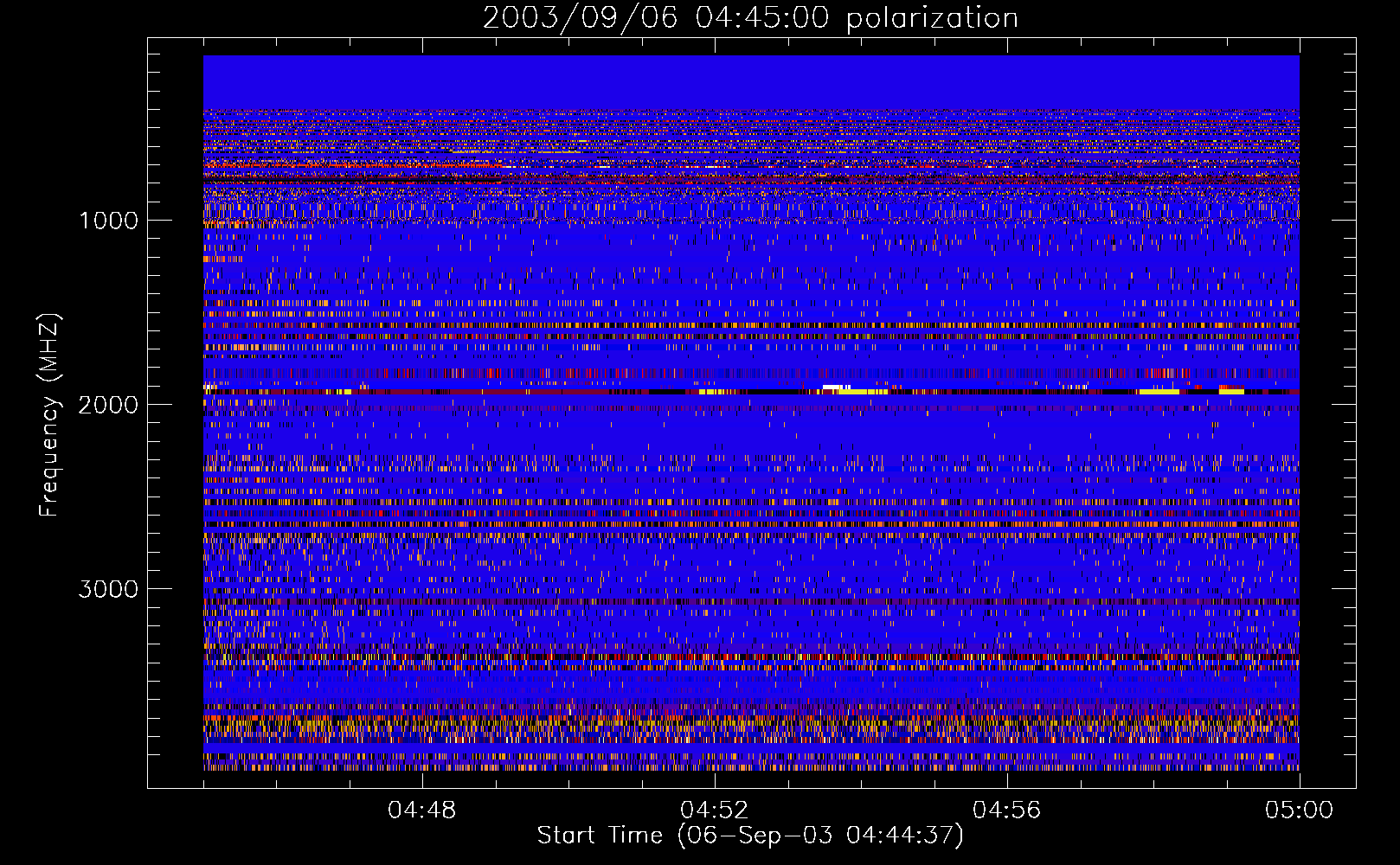Viewport: 1400px width, 865px height.
Task: Click the plot title "2003/09/06 04:45:00 polarization"
Action: [x=750, y=18]
